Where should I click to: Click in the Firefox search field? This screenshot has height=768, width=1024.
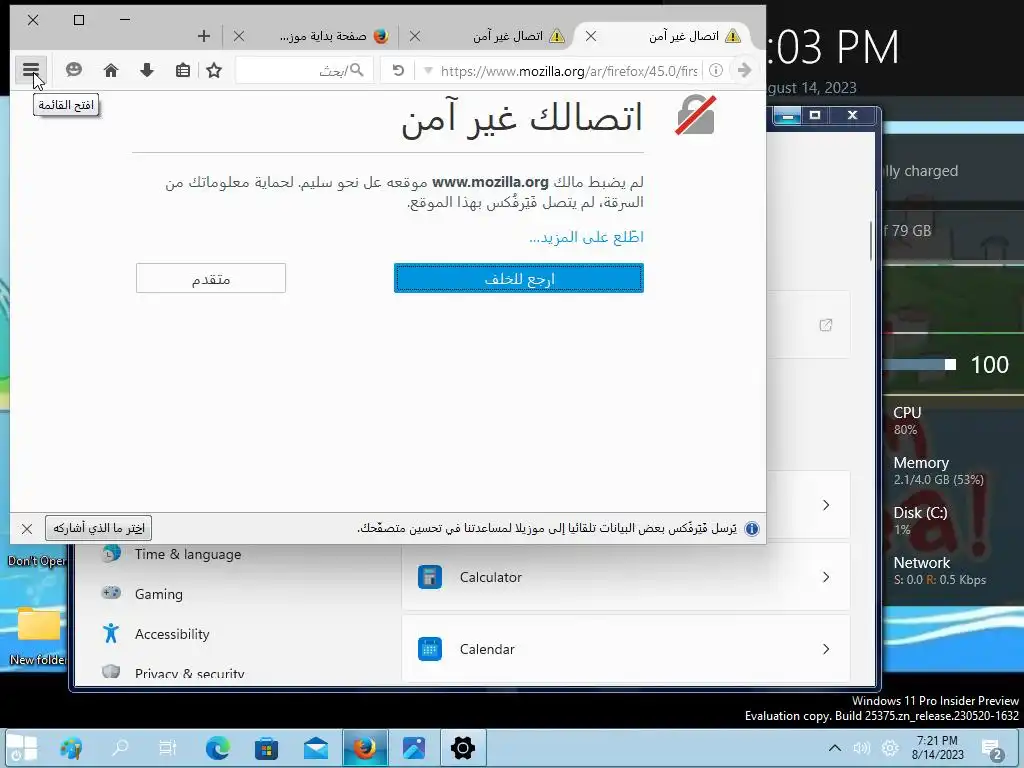(304, 70)
